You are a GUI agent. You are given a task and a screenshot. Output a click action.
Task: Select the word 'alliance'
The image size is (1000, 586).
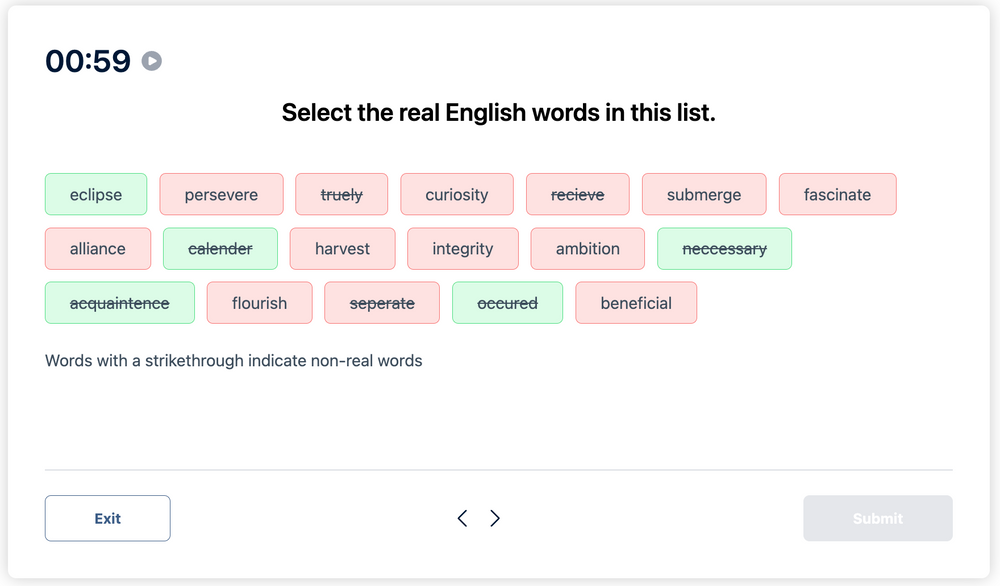click(x=97, y=248)
